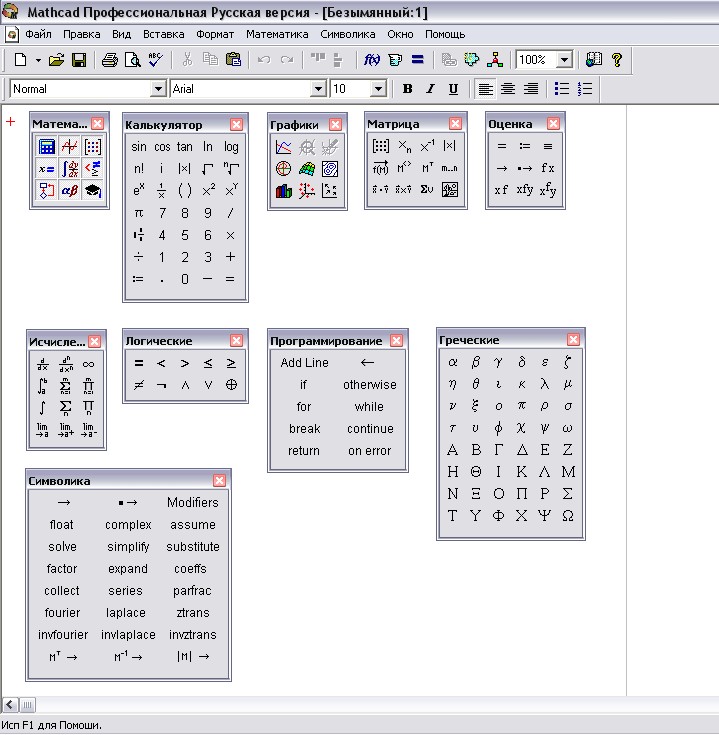Run spell check icon in toolbar

[x=155, y=60]
